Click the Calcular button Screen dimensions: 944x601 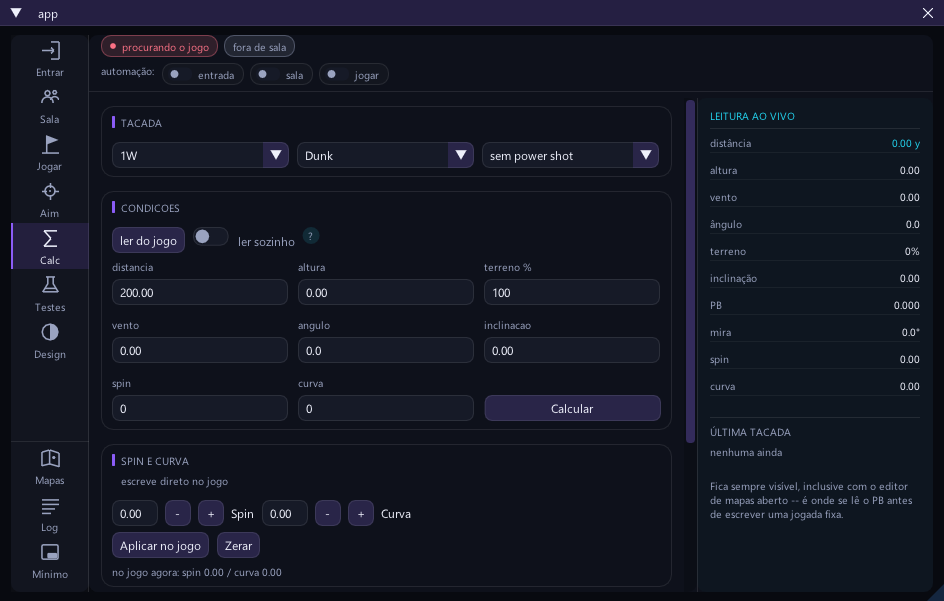572,408
